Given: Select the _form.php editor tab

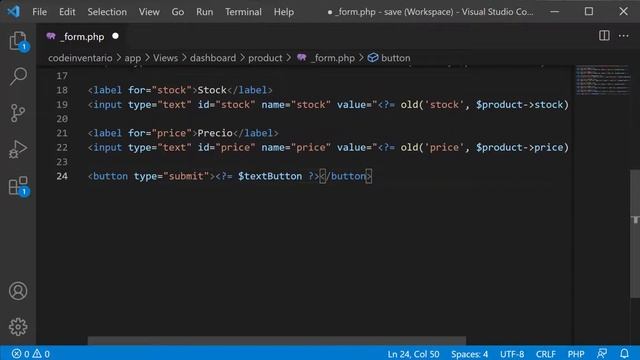Looking at the screenshot, I should 82,36.
